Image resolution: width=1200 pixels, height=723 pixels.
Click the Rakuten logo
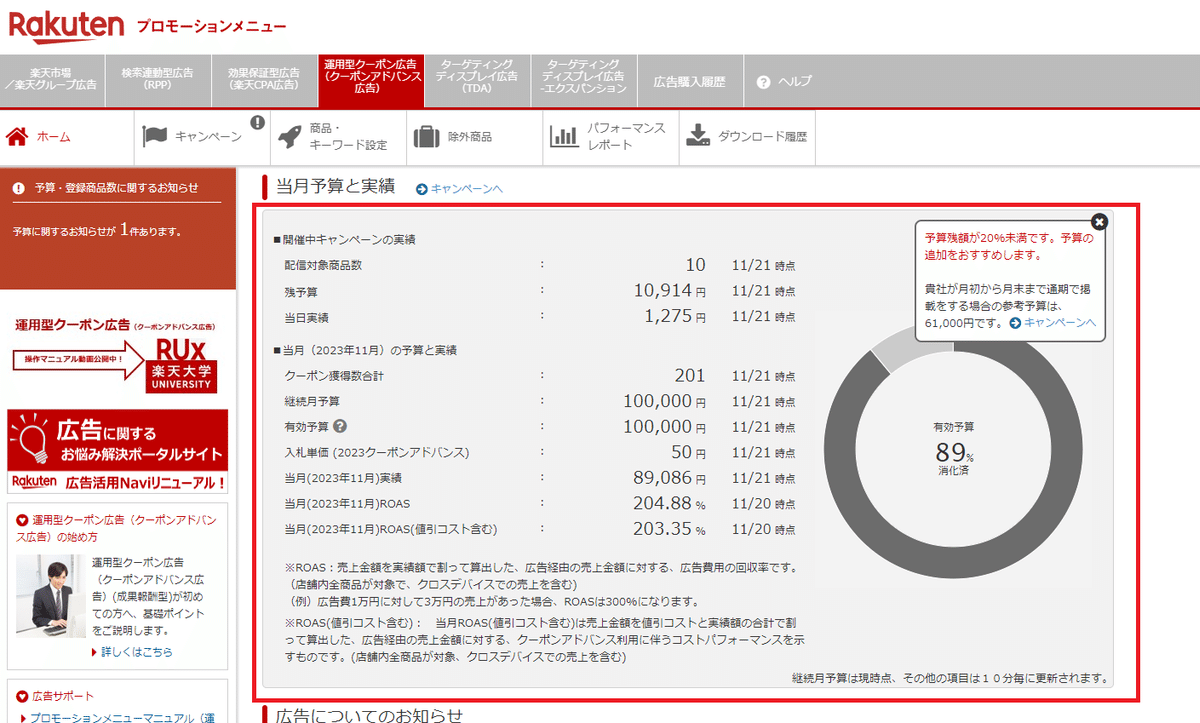point(66,25)
